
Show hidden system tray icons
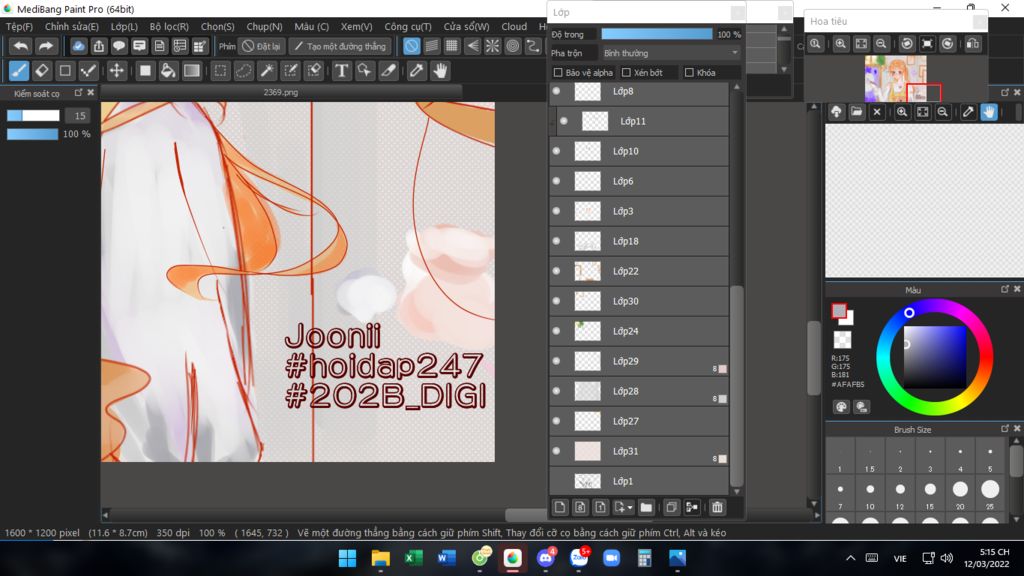850,557
